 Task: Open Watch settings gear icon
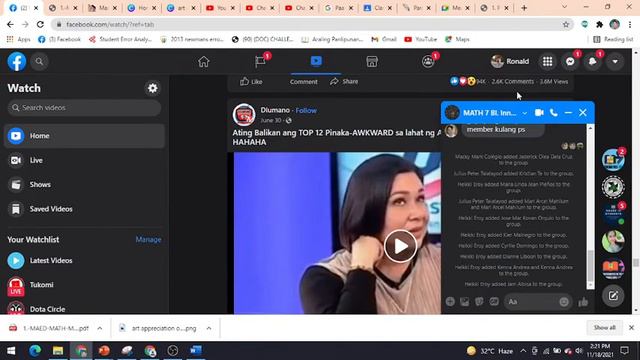[153, 88]
